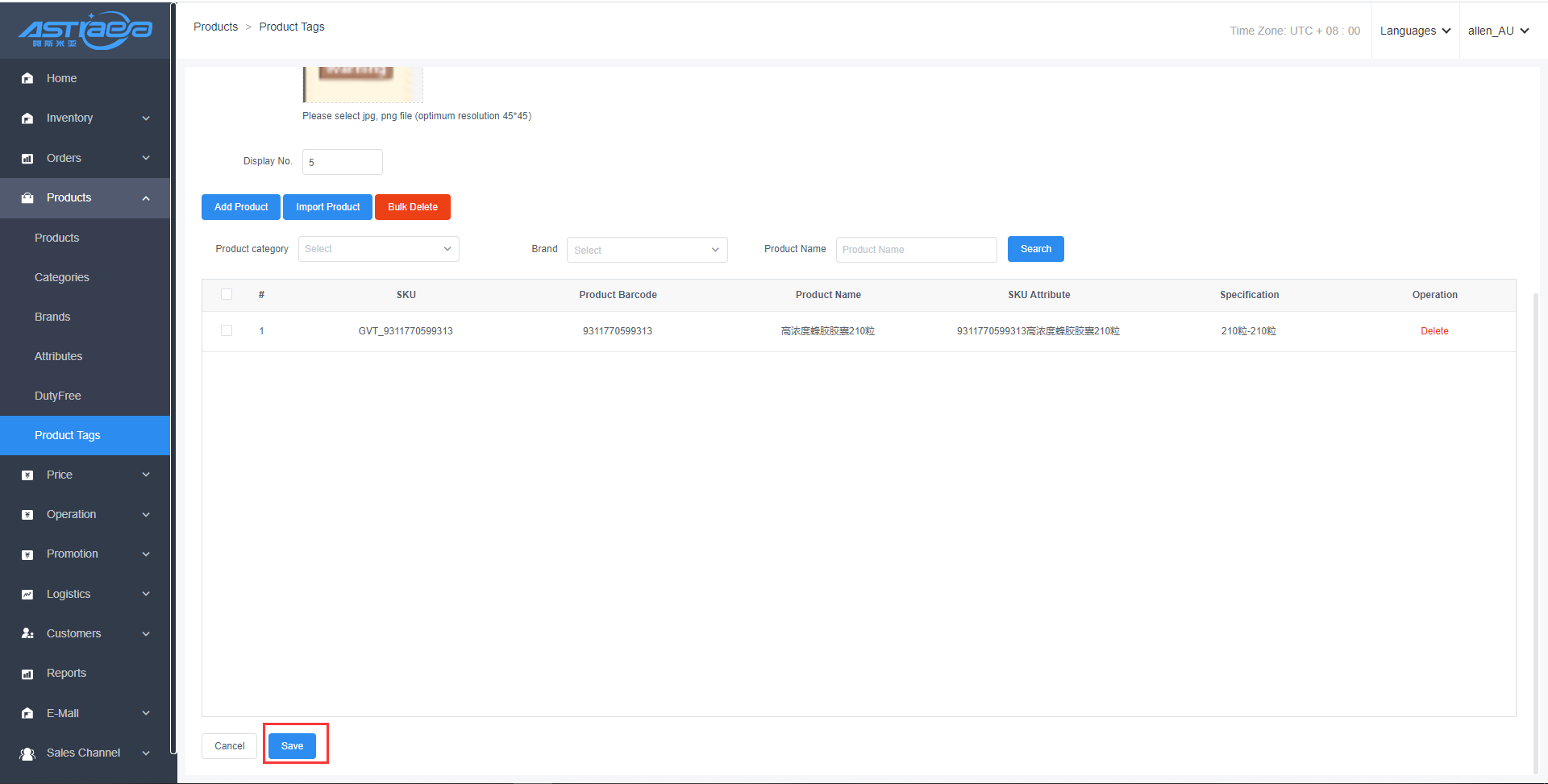Toggle the select-all checkbox in table header
The width and height of the screenshot is (1548, 784).
(227, 294)
